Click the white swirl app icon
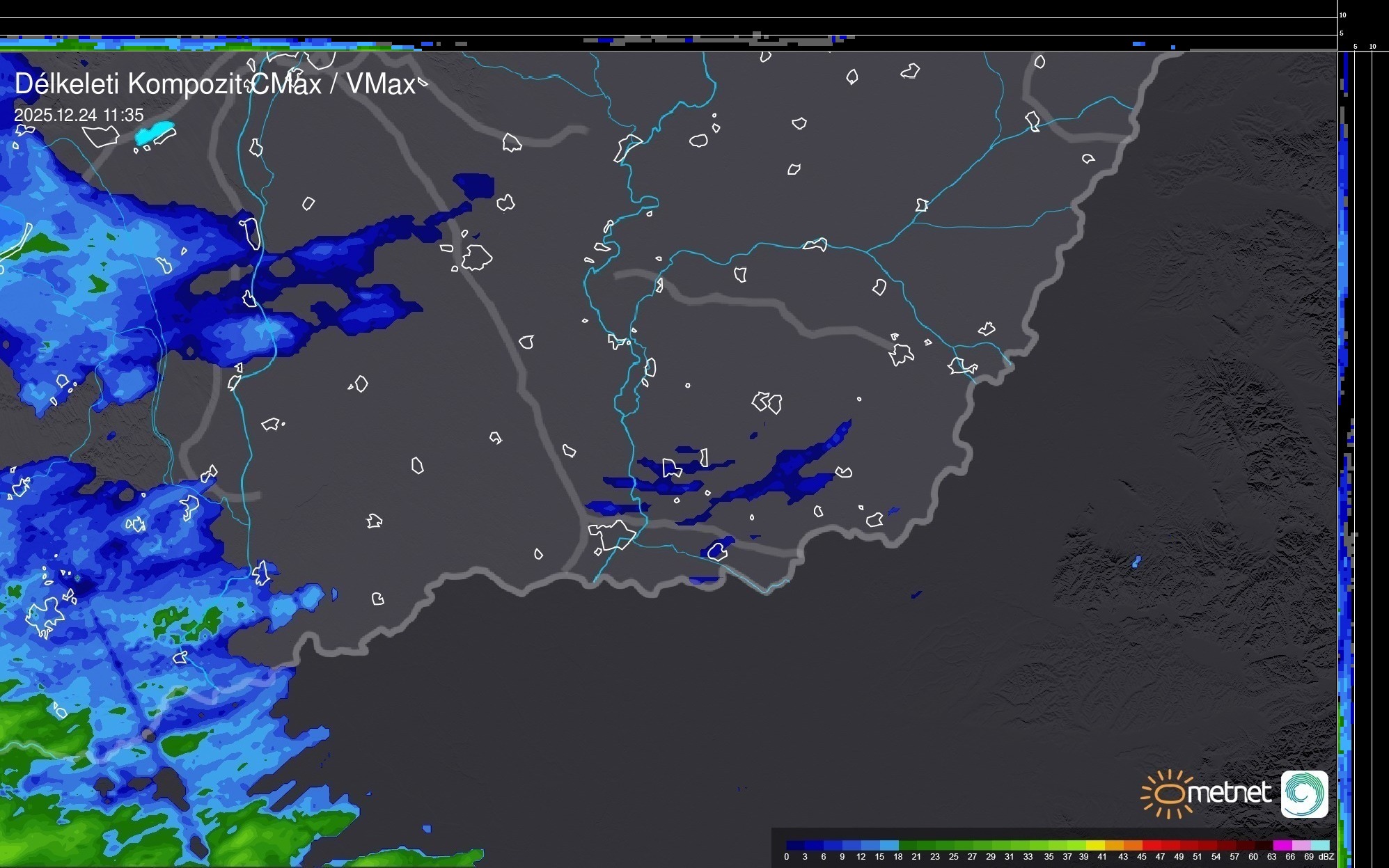Screen dimensions: 1389x868 1305,794
